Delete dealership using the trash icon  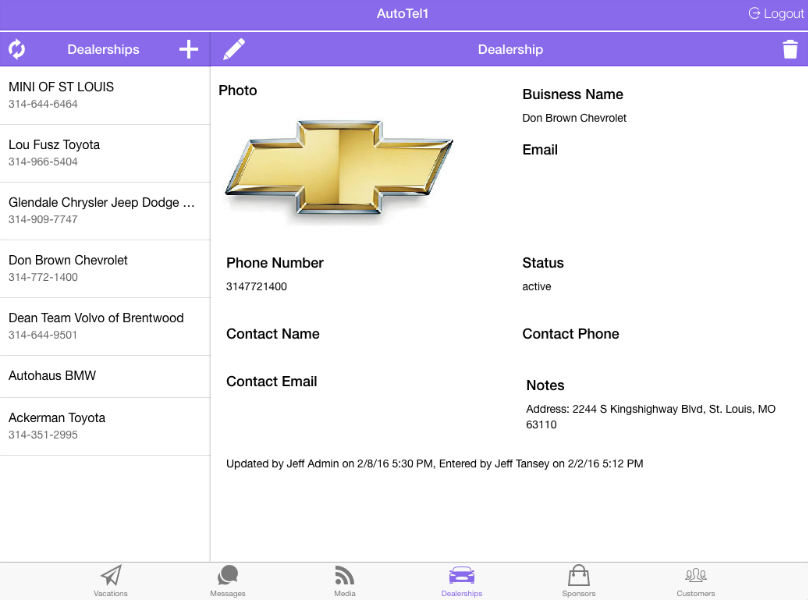click(x=790, y=49)
